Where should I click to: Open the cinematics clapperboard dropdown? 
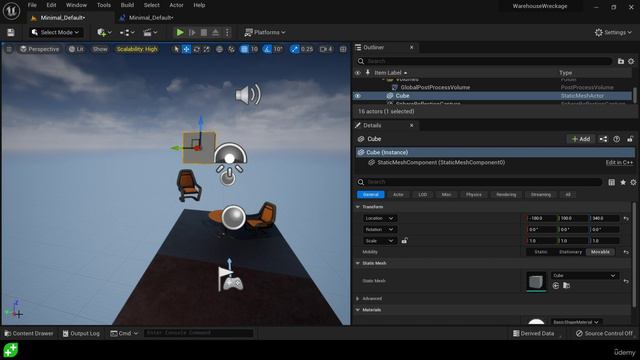click(150, 32)
